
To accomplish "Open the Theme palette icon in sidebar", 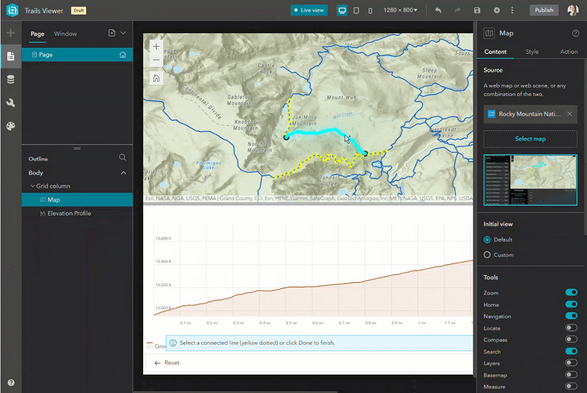I will [10, 126].
